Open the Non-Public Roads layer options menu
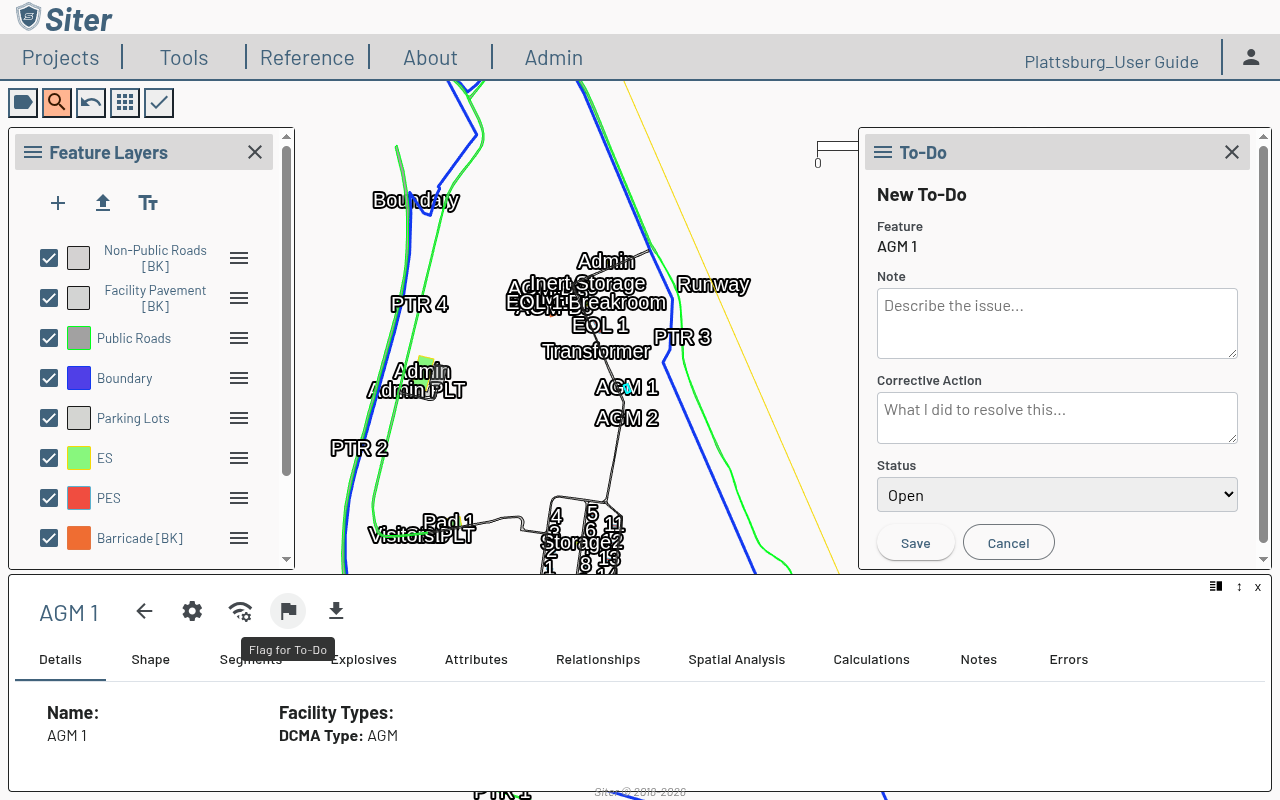1280x800 pixels. (x=239, y=258)
